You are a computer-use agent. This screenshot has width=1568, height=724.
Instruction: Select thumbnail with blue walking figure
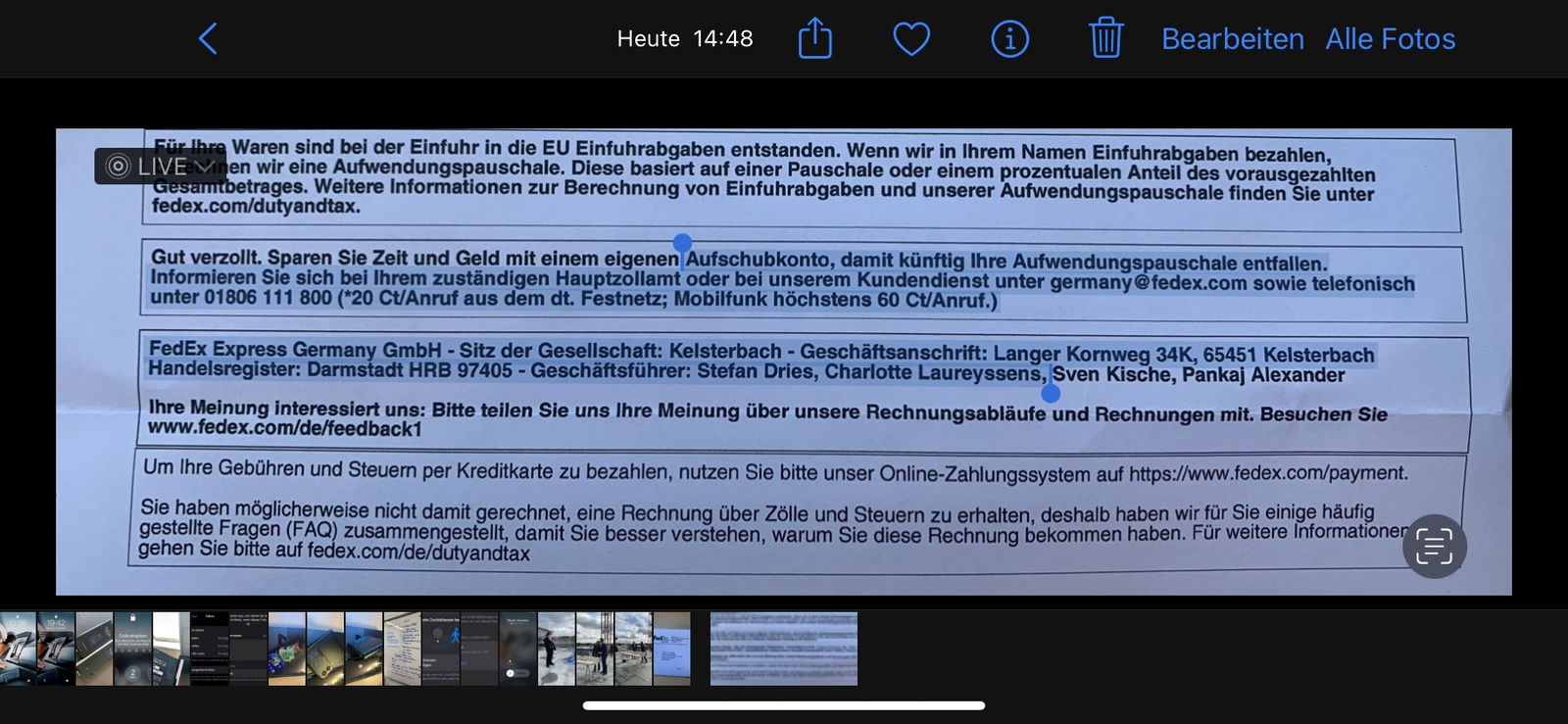click(440, 649)
